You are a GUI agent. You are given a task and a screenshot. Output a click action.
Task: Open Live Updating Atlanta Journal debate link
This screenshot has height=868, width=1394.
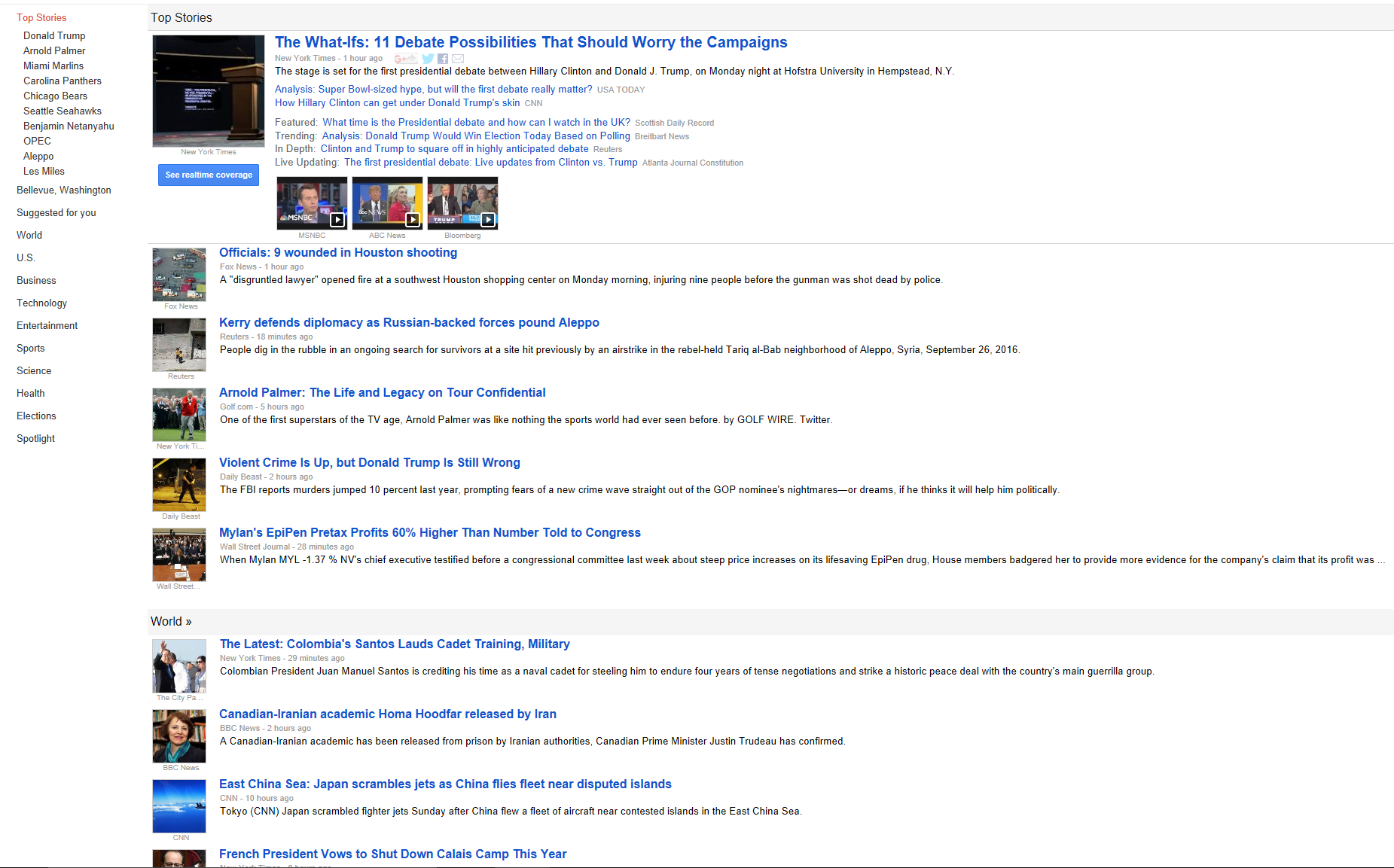pyautogui.click(x=491, y=162)
